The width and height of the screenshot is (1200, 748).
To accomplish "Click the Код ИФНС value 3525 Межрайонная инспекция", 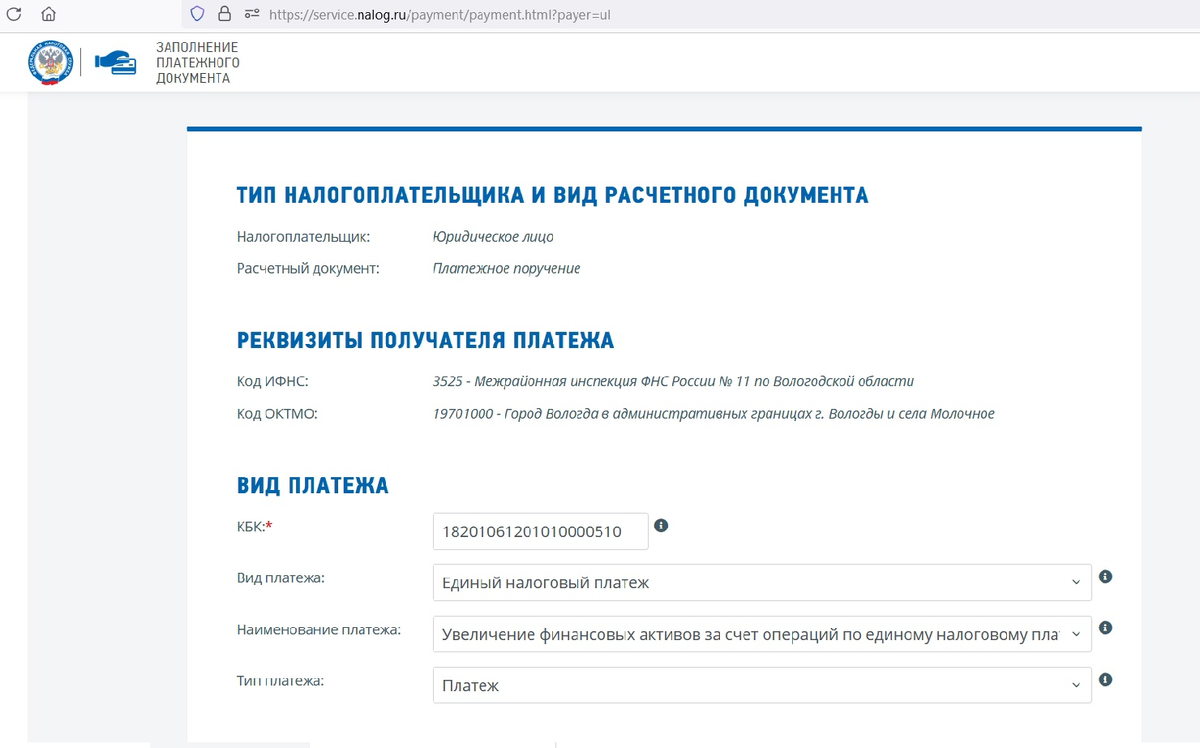I will [x=673, y=381].
